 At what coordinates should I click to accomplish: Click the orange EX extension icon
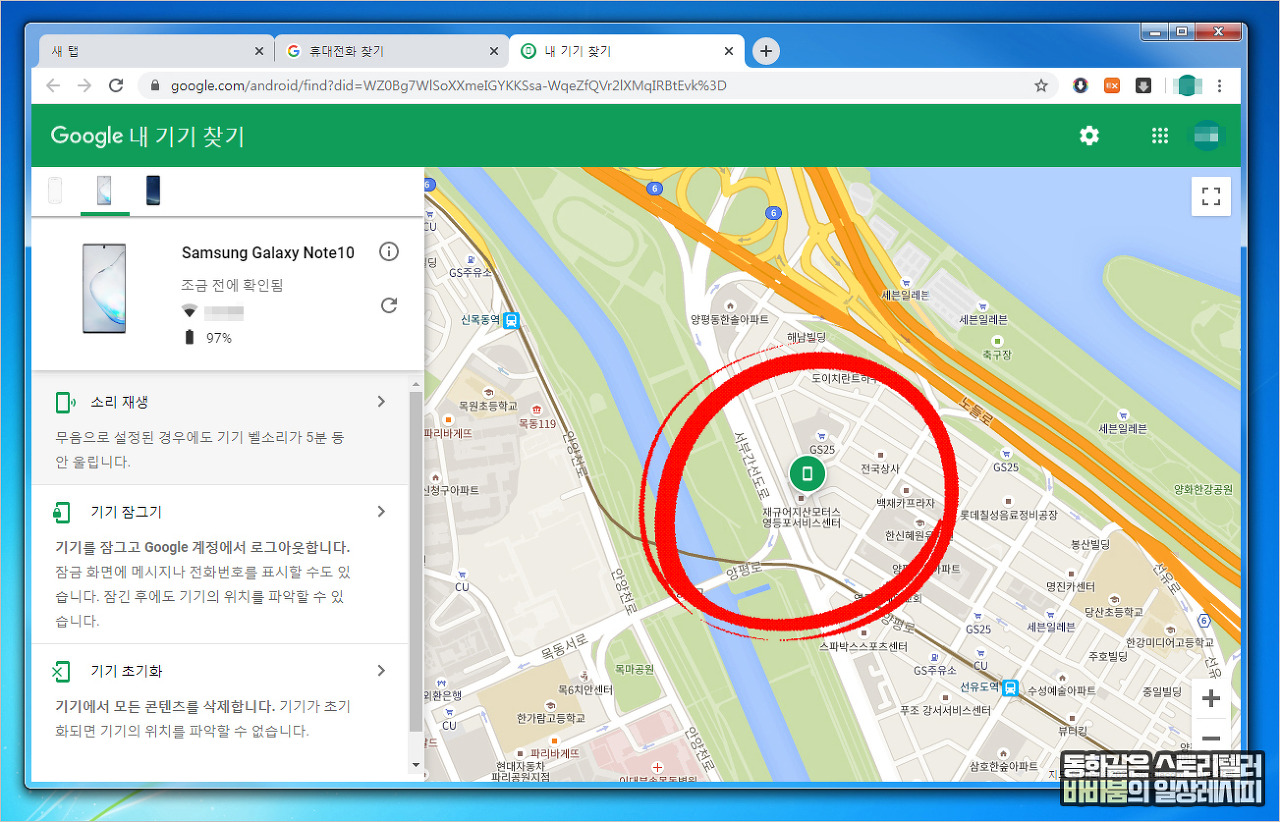coord(1112,86)
